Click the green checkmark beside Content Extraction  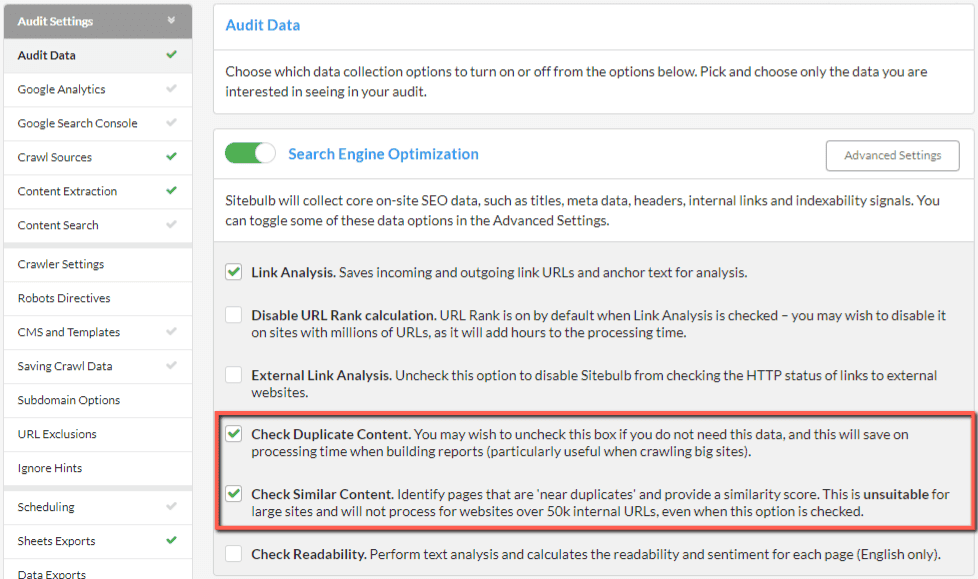(x=172, y=191)
